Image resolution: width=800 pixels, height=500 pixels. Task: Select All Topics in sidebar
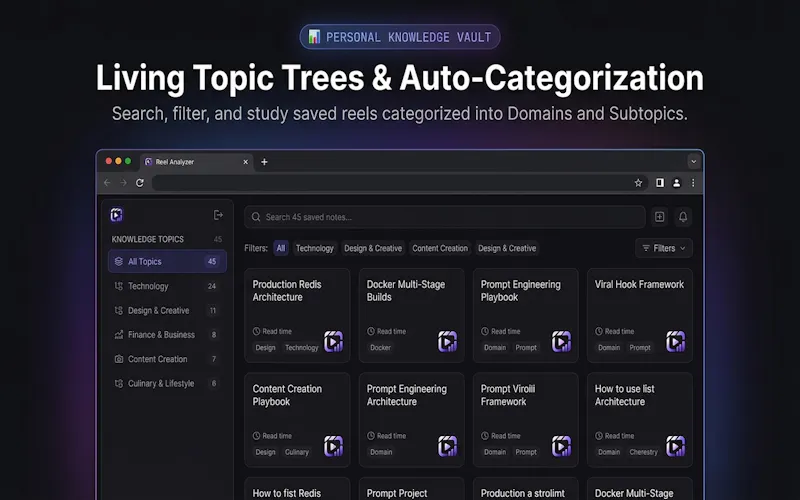167,261
